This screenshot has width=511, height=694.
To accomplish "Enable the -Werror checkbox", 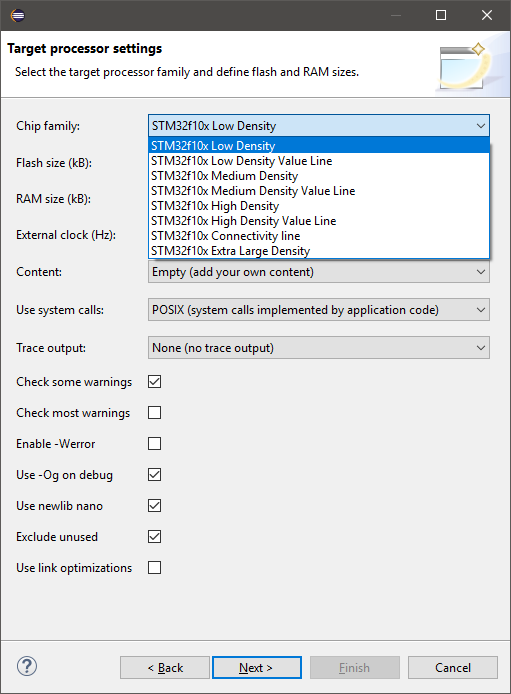I will [154, 443].
